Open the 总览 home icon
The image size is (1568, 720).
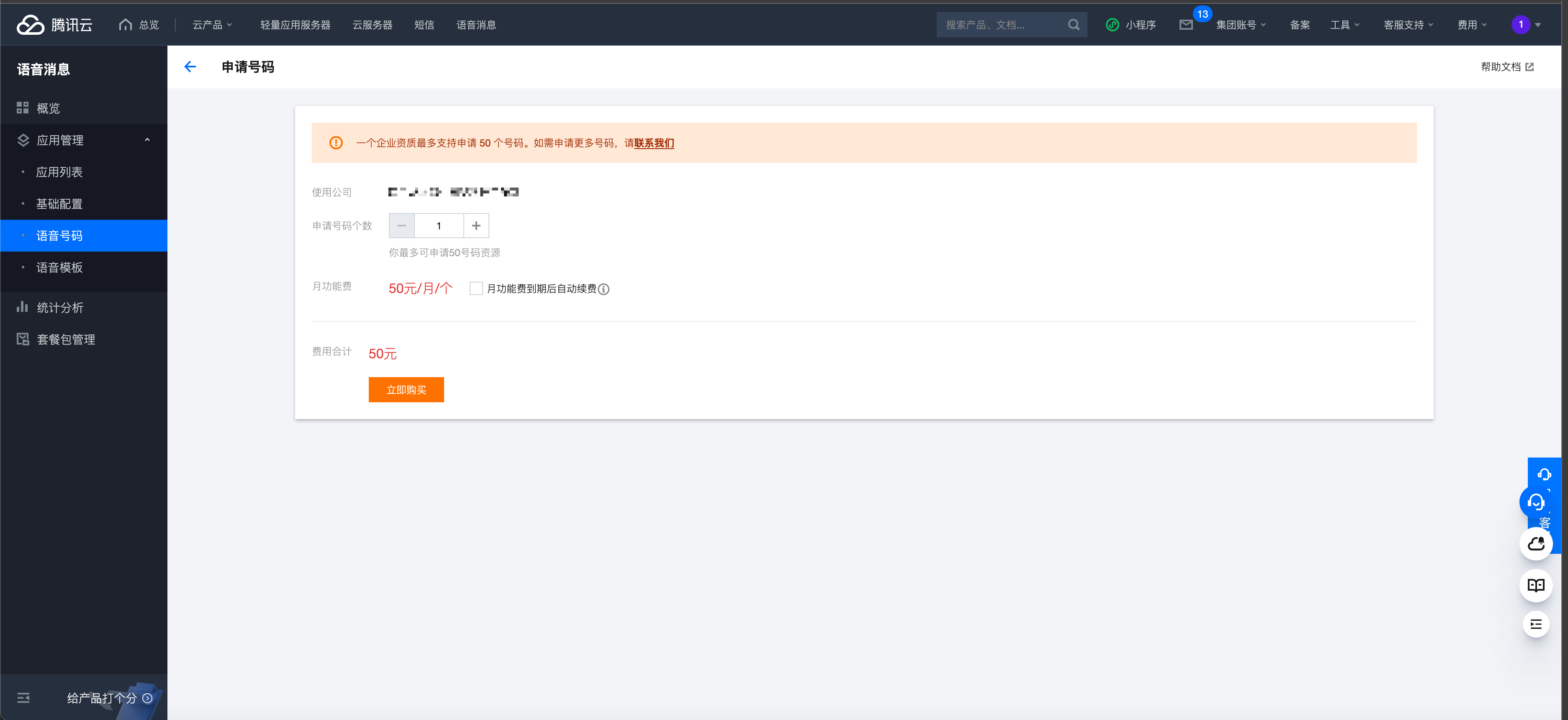[x=126, y=25]
